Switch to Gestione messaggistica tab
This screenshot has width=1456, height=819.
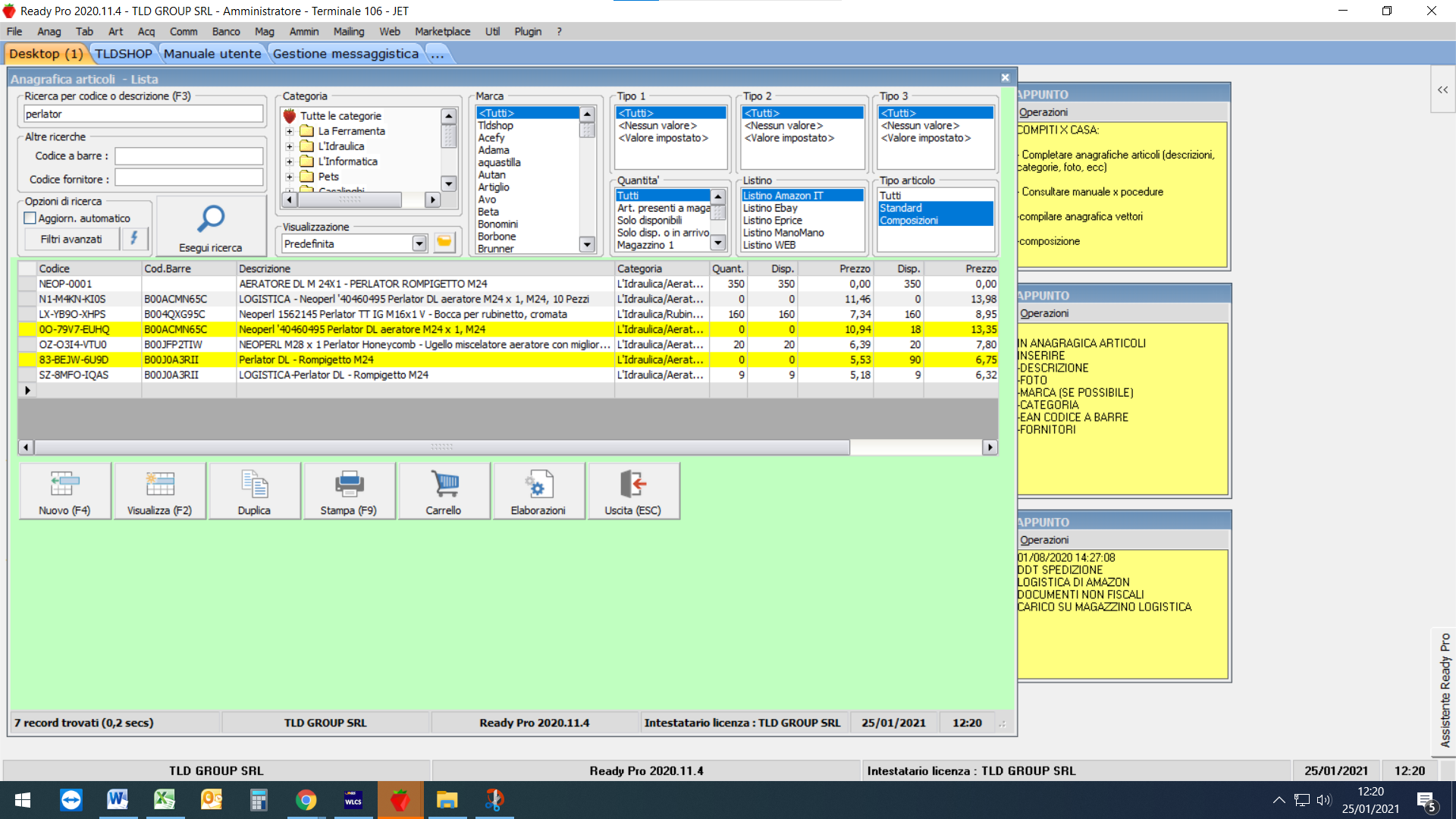point(346,53)
